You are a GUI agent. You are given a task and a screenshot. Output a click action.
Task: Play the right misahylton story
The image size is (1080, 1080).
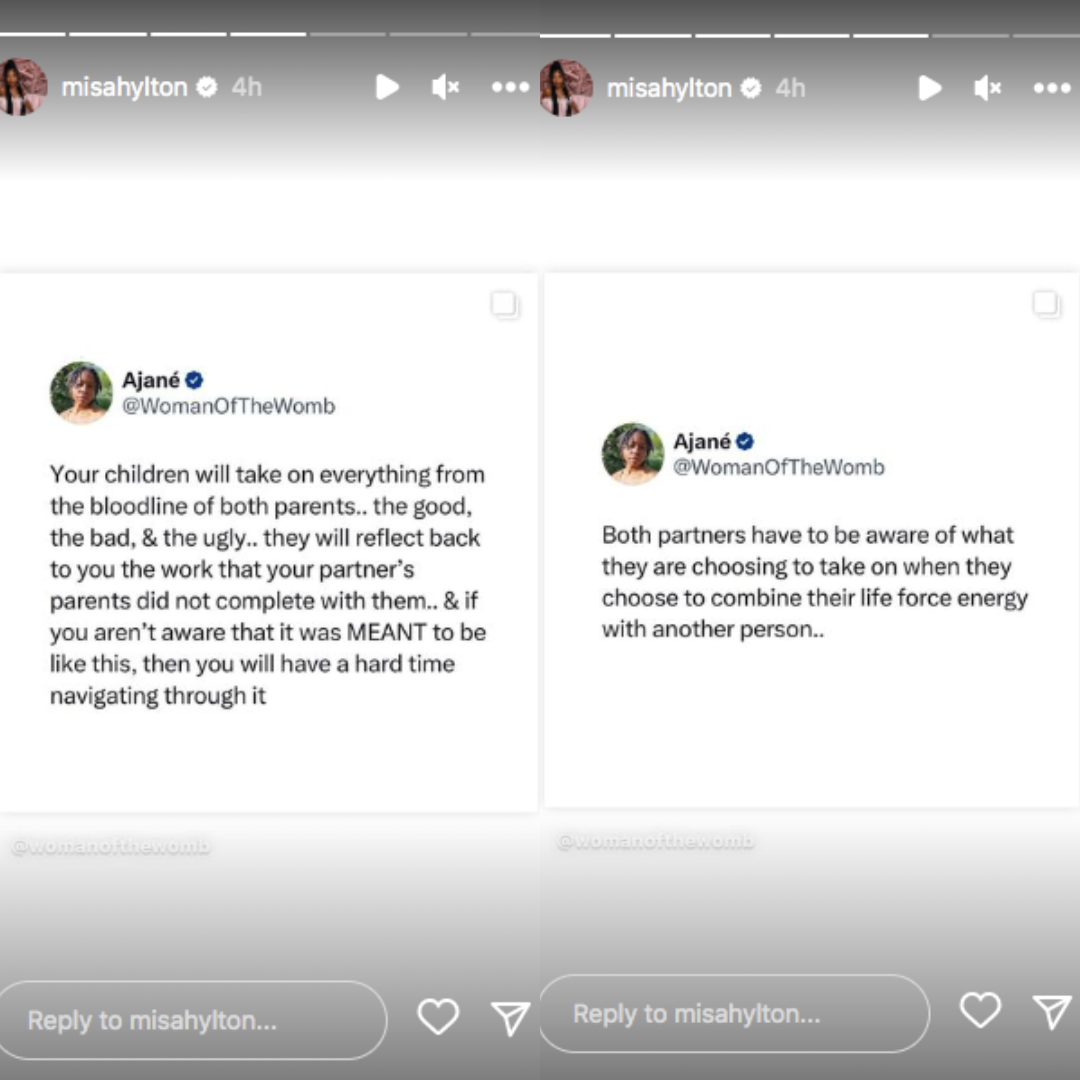[930, 88]
